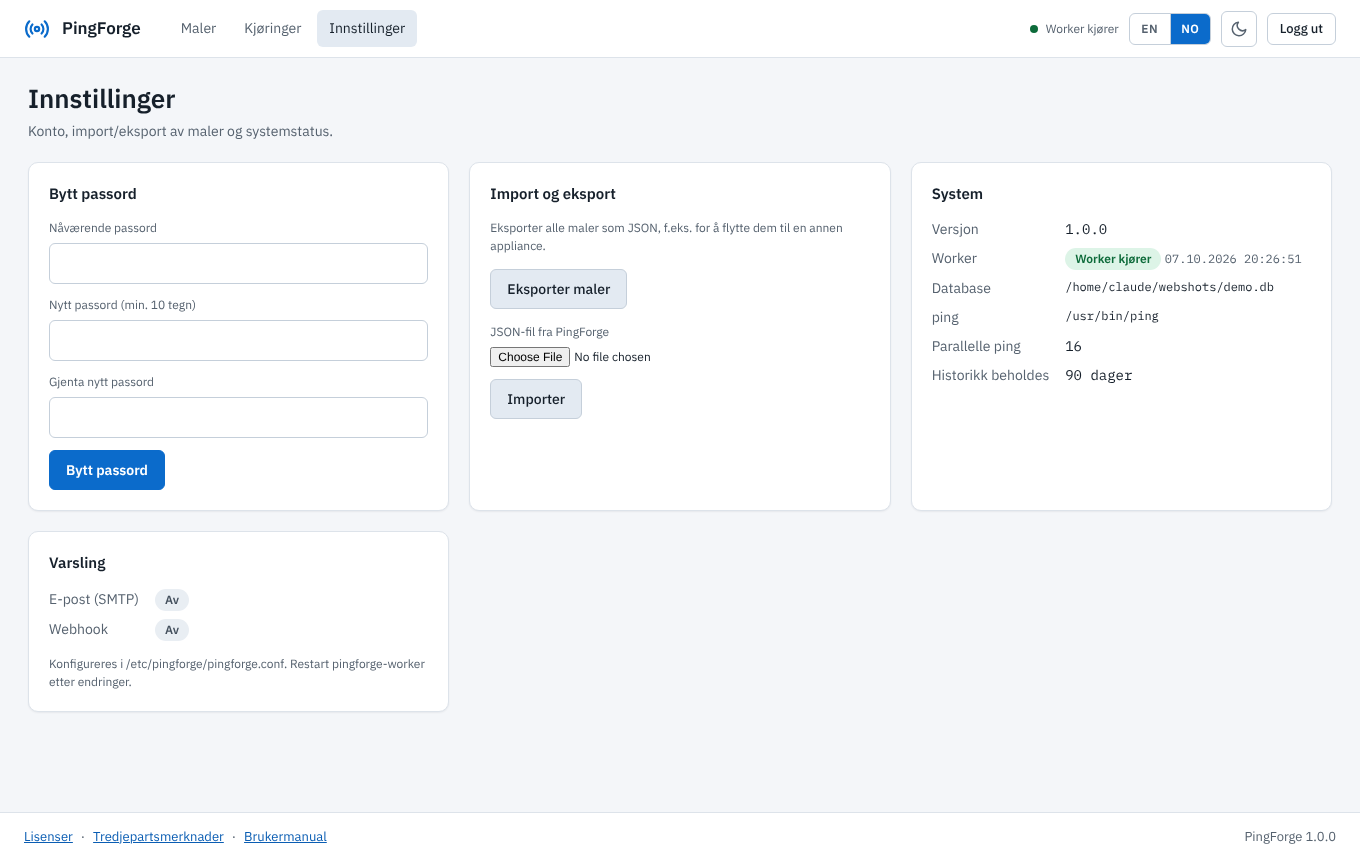This screenshot has width=1360, height=860.
Task: Click the worker timestamp 07.10.2026 20:26:51
Action: 1233,259
